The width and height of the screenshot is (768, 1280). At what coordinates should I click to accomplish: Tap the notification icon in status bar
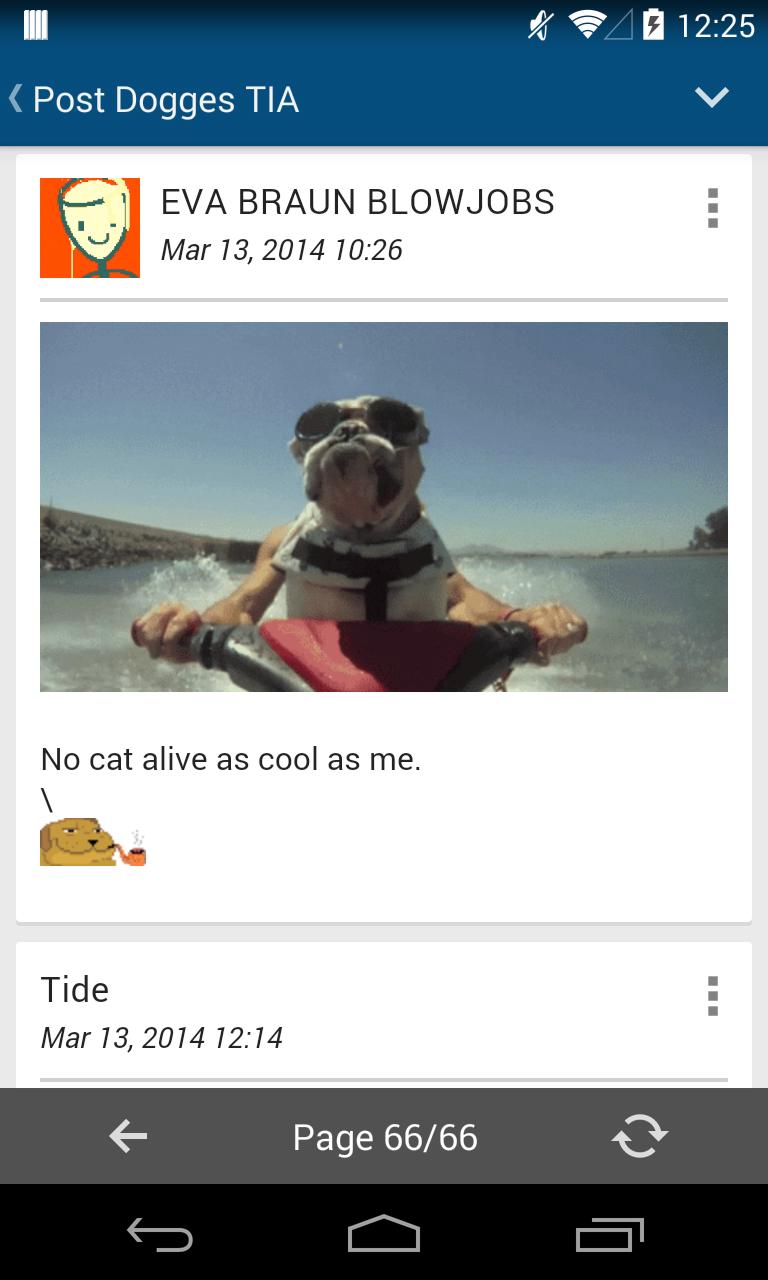[x=36, y=25]
